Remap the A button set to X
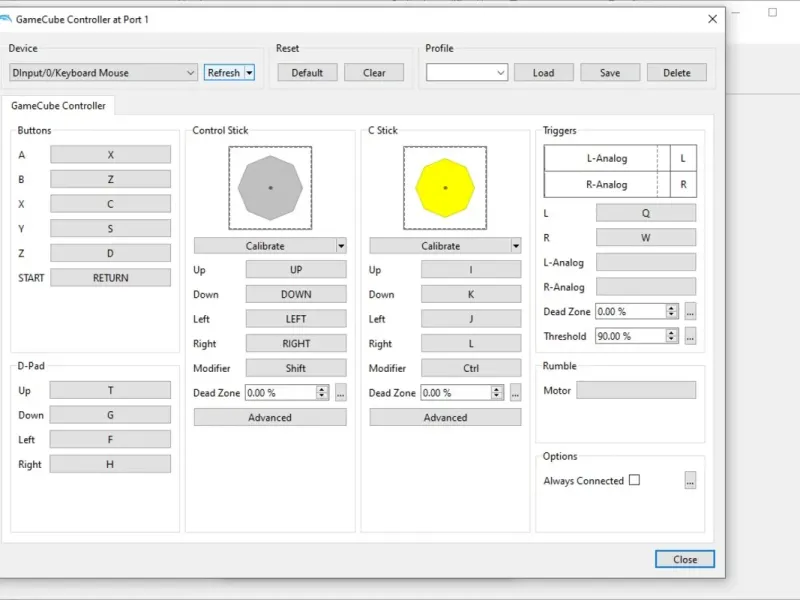Viewport: 800px width, 600px height. (x=110, y=155)
